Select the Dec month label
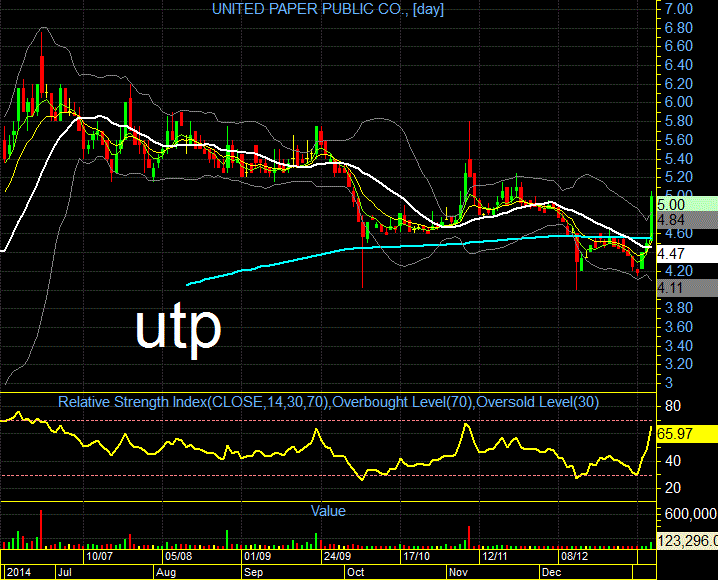This screenshot has height=580, width=718. (551, 572)
